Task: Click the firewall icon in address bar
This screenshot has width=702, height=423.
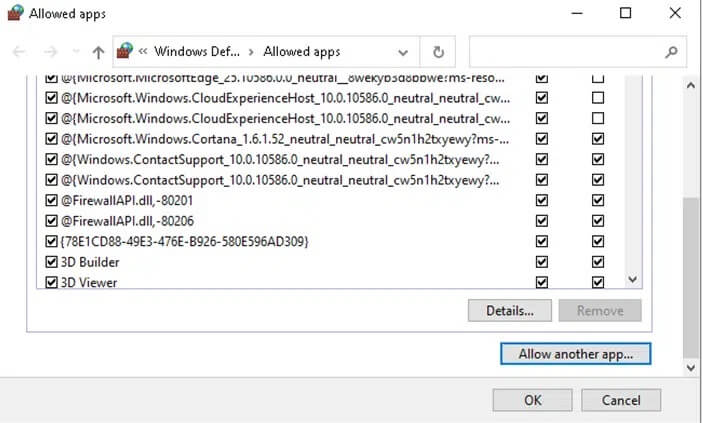Action: [x=125, y=51]
